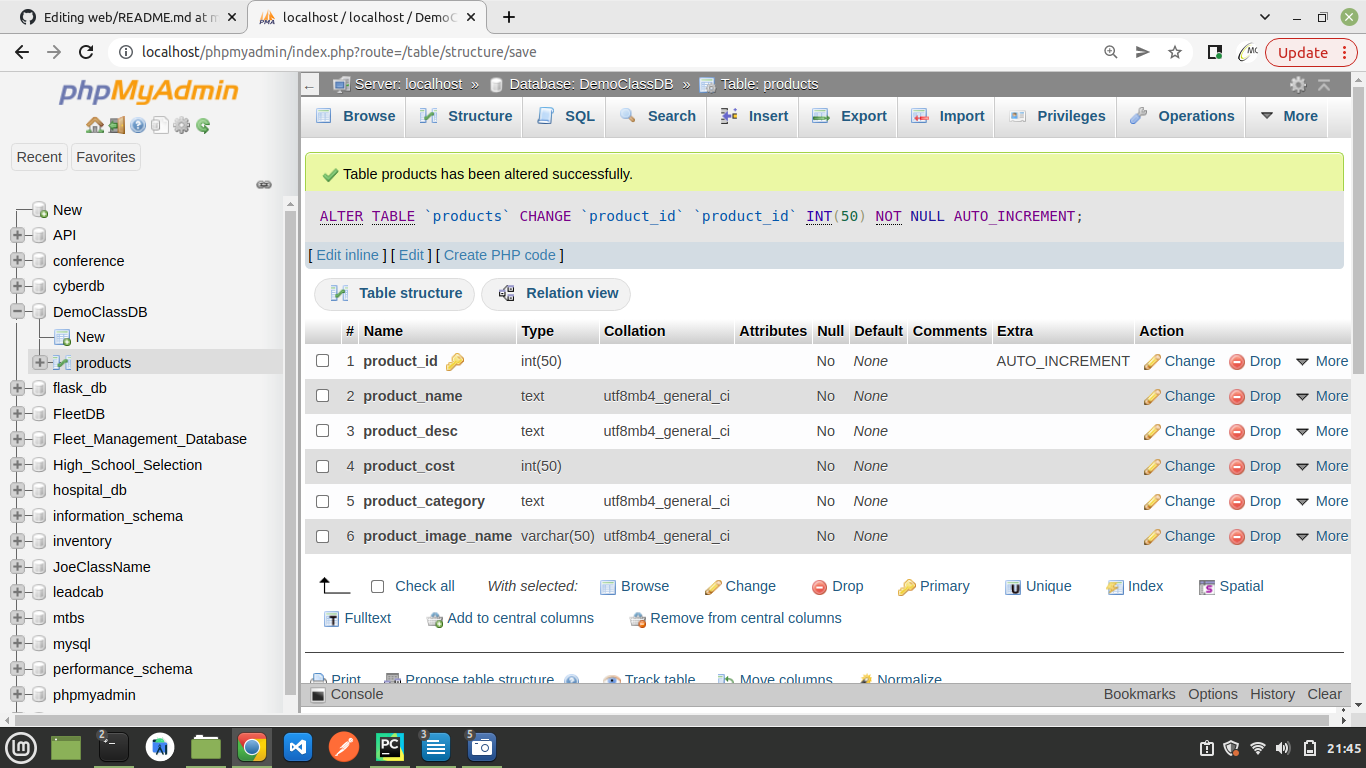Click the phpMyAdmin home icon
The height and width of the screenshot is (768, 1366).
[95, 125]
